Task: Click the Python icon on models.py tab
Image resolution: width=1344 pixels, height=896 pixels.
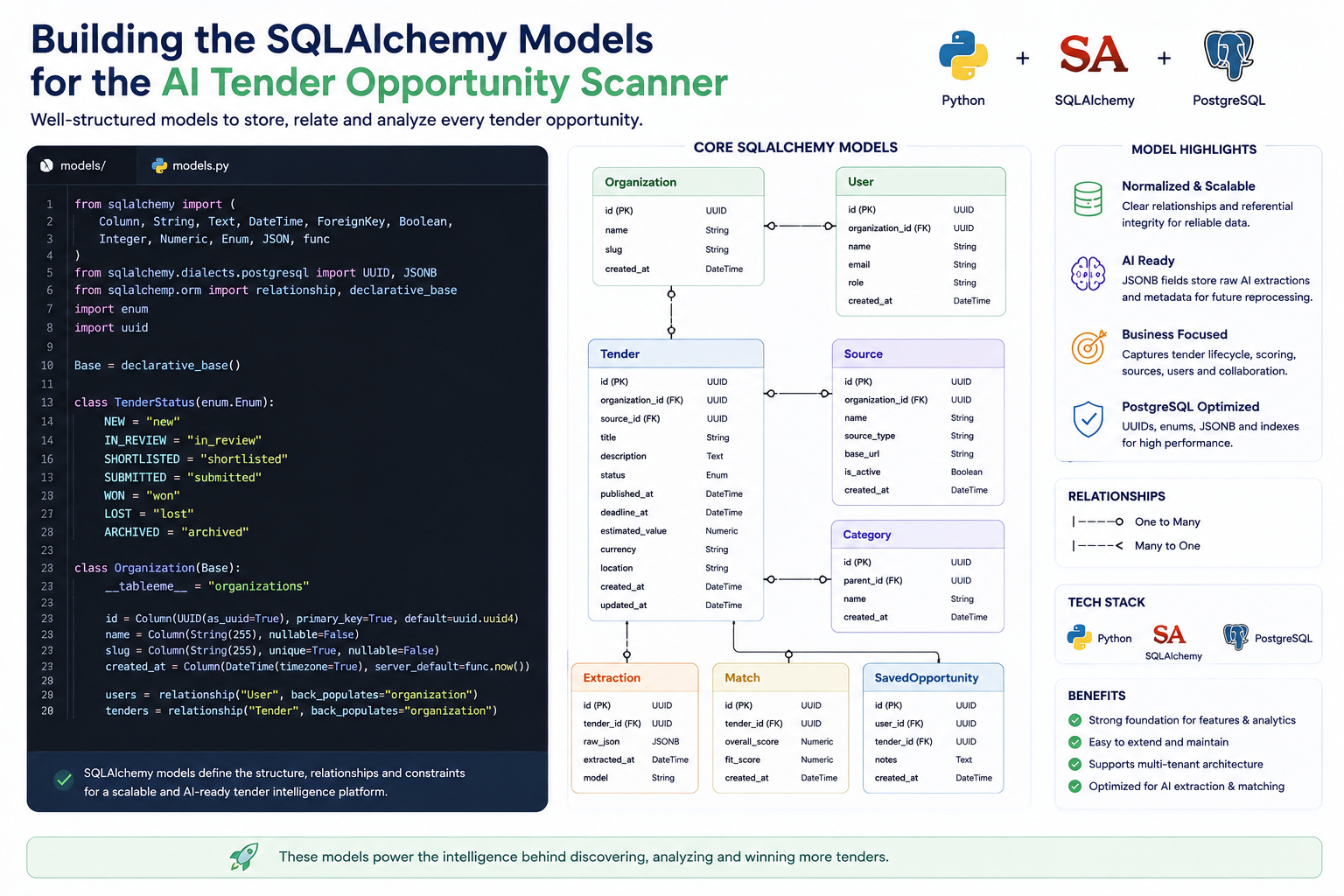Action: click(159, 165)
